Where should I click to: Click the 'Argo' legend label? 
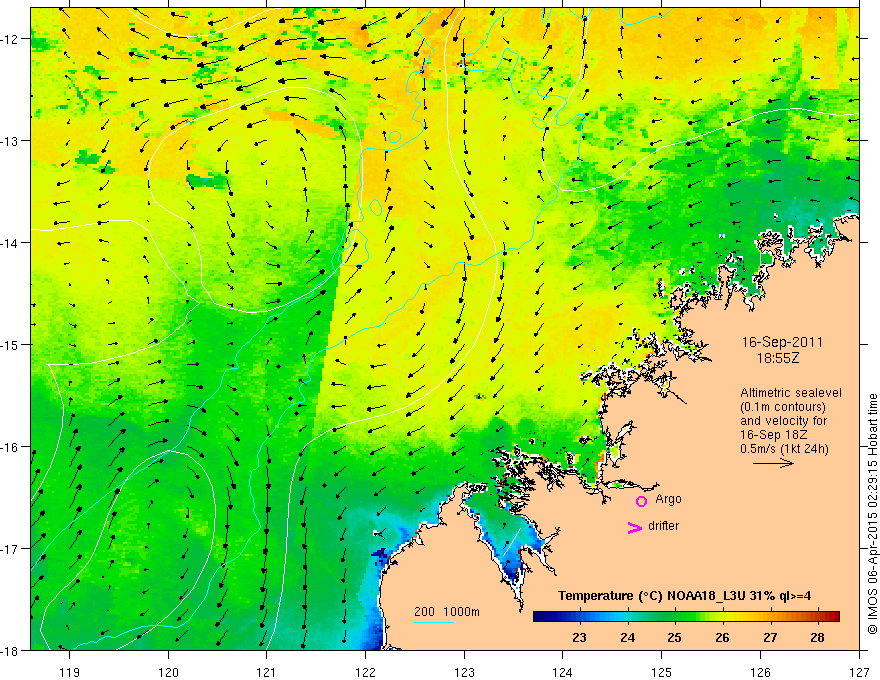[x=668, y=499]
